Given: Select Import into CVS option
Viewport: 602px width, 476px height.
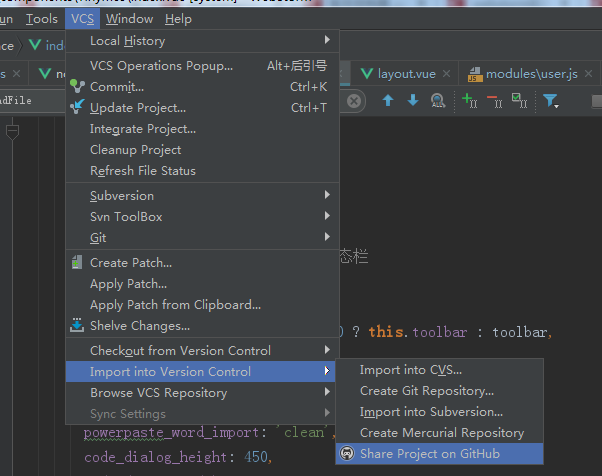Looking at the screenshot, I should [440, 370].
